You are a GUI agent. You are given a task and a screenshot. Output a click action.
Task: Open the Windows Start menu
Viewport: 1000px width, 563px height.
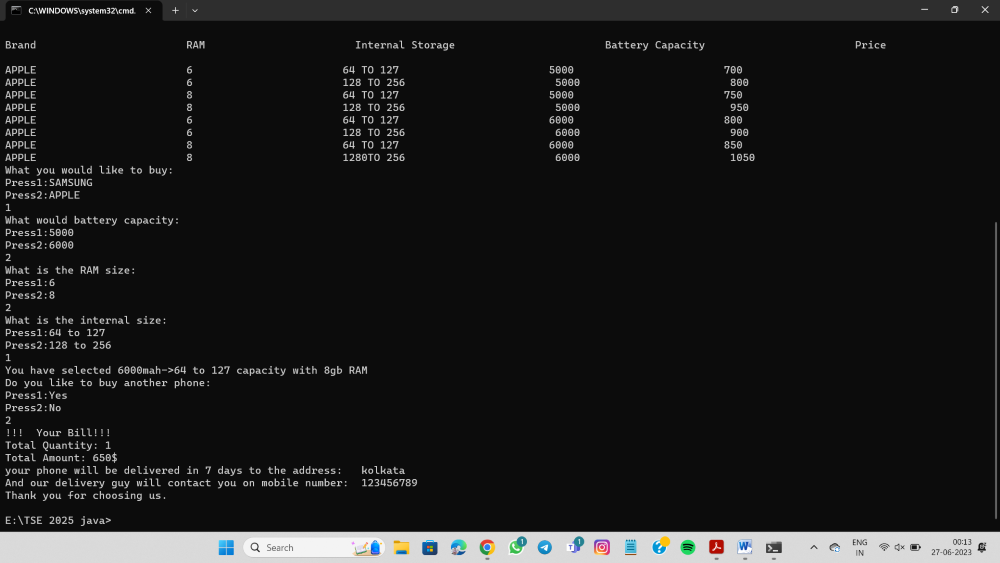(226, 547)
